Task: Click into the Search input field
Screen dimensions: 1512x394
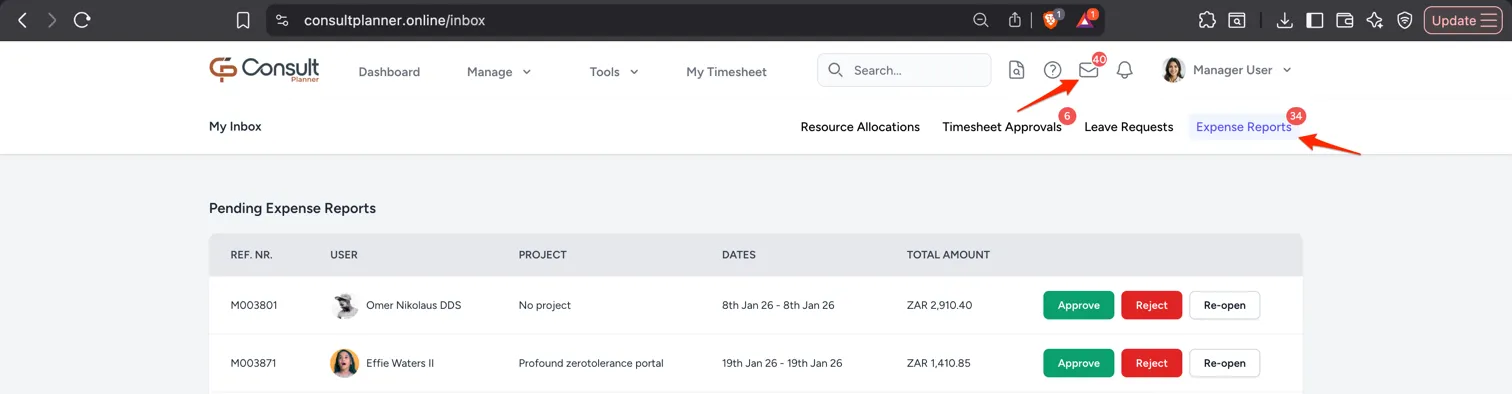Action: pyautogui.click(x=904, y=70)
